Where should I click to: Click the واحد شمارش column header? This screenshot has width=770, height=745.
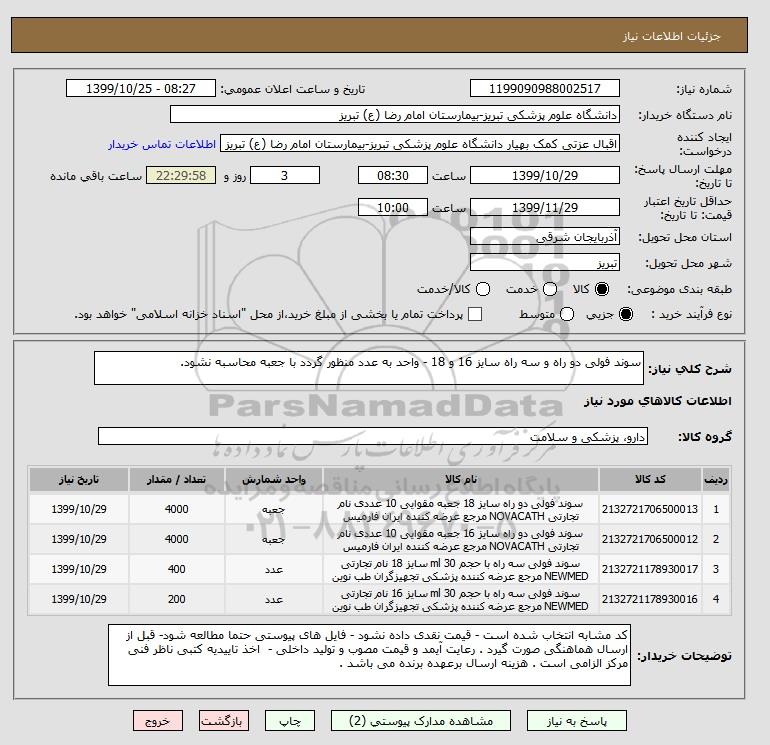pyautogui.click(x=274, y=479)
